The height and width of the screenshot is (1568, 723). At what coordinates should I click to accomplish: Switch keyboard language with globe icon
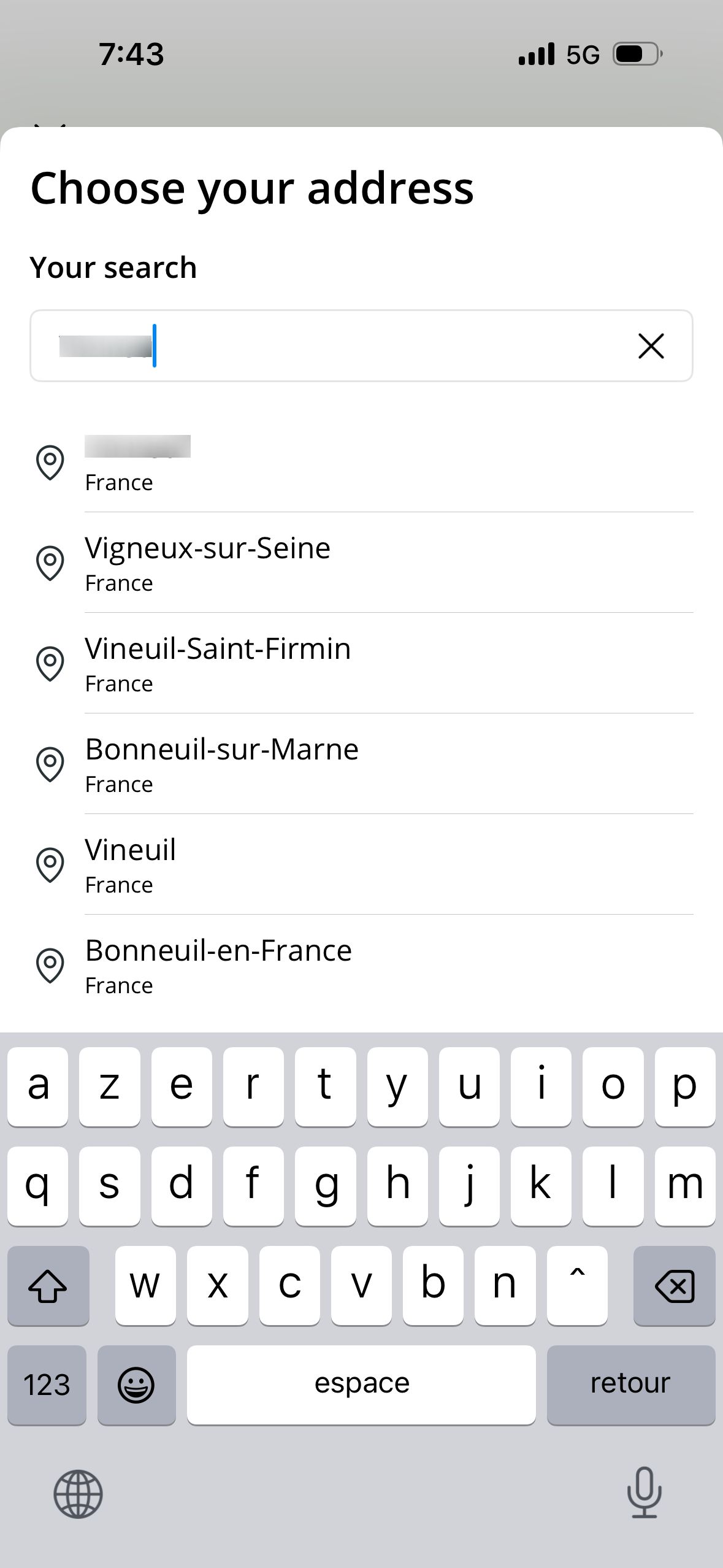(x=78, y=1494)
